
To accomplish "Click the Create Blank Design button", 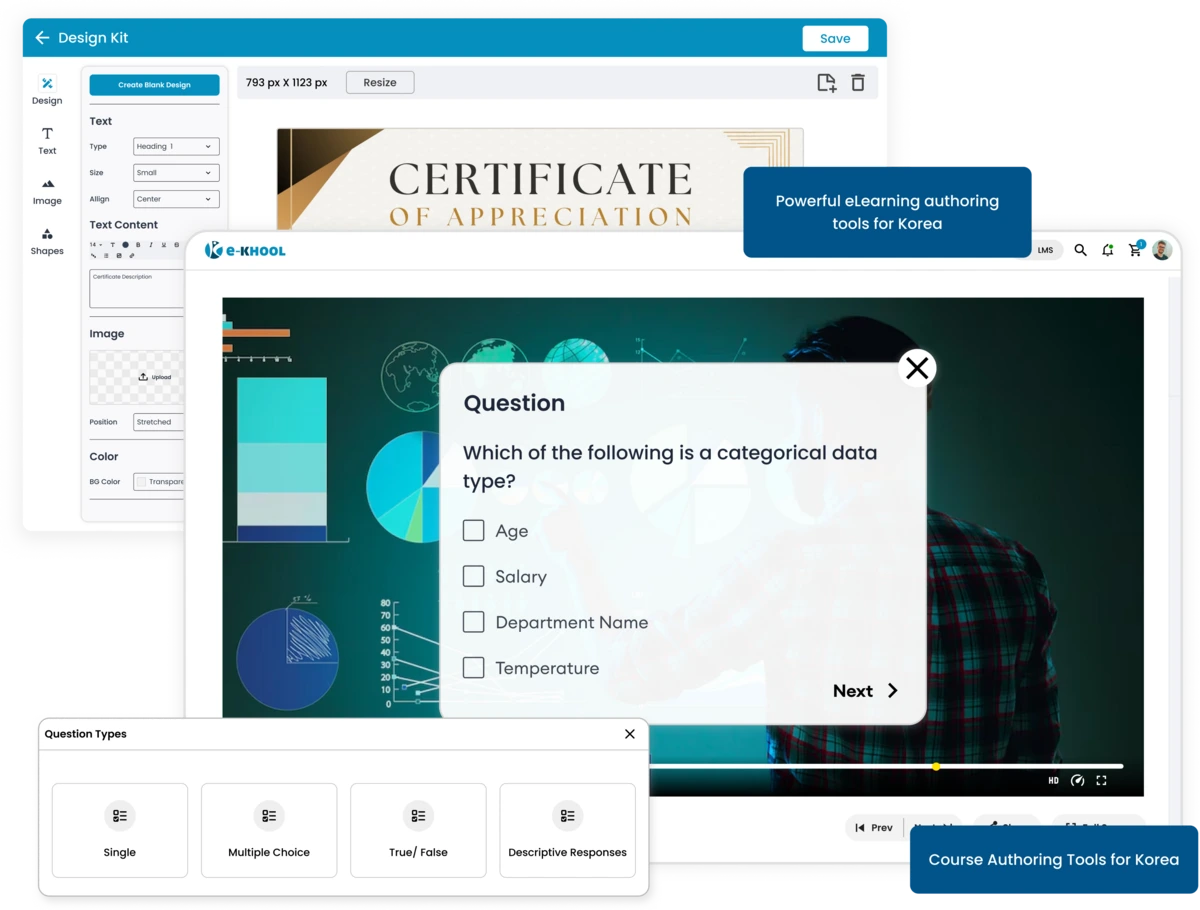I will click(154, 85).
